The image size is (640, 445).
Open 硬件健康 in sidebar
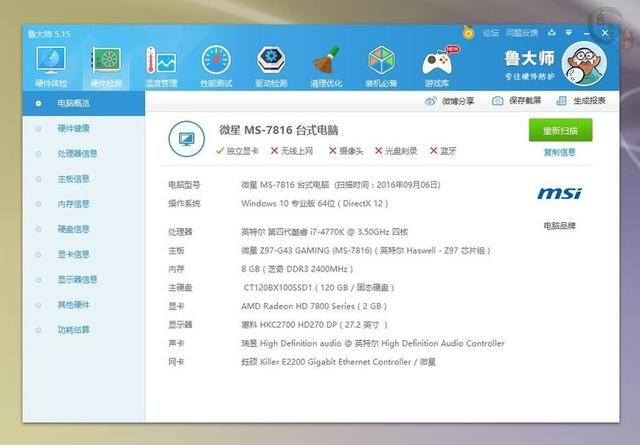pyautogui.click(x=73, y=129)
